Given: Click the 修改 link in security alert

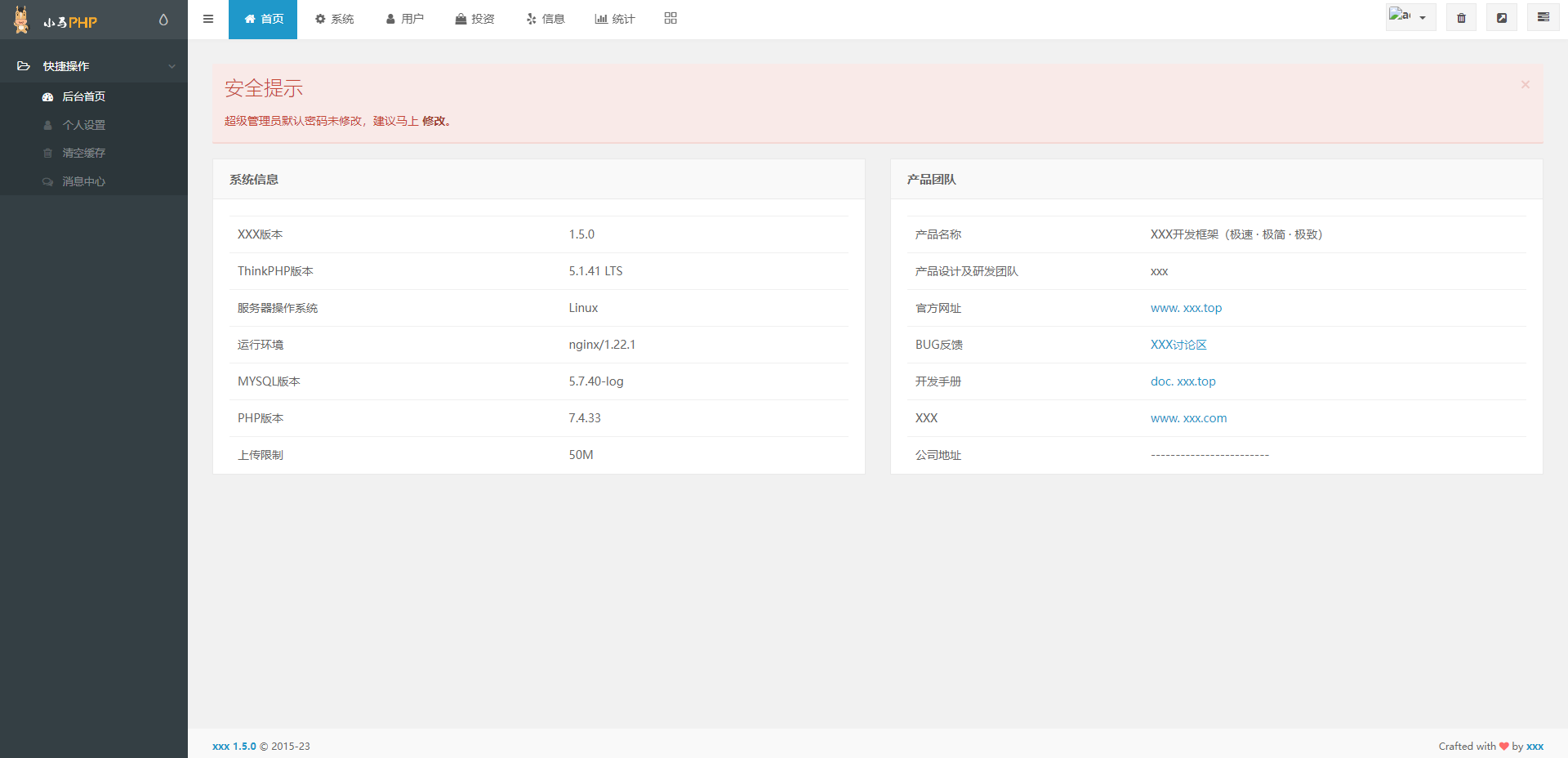Looking at the screenshot, I should click(434, 121).
